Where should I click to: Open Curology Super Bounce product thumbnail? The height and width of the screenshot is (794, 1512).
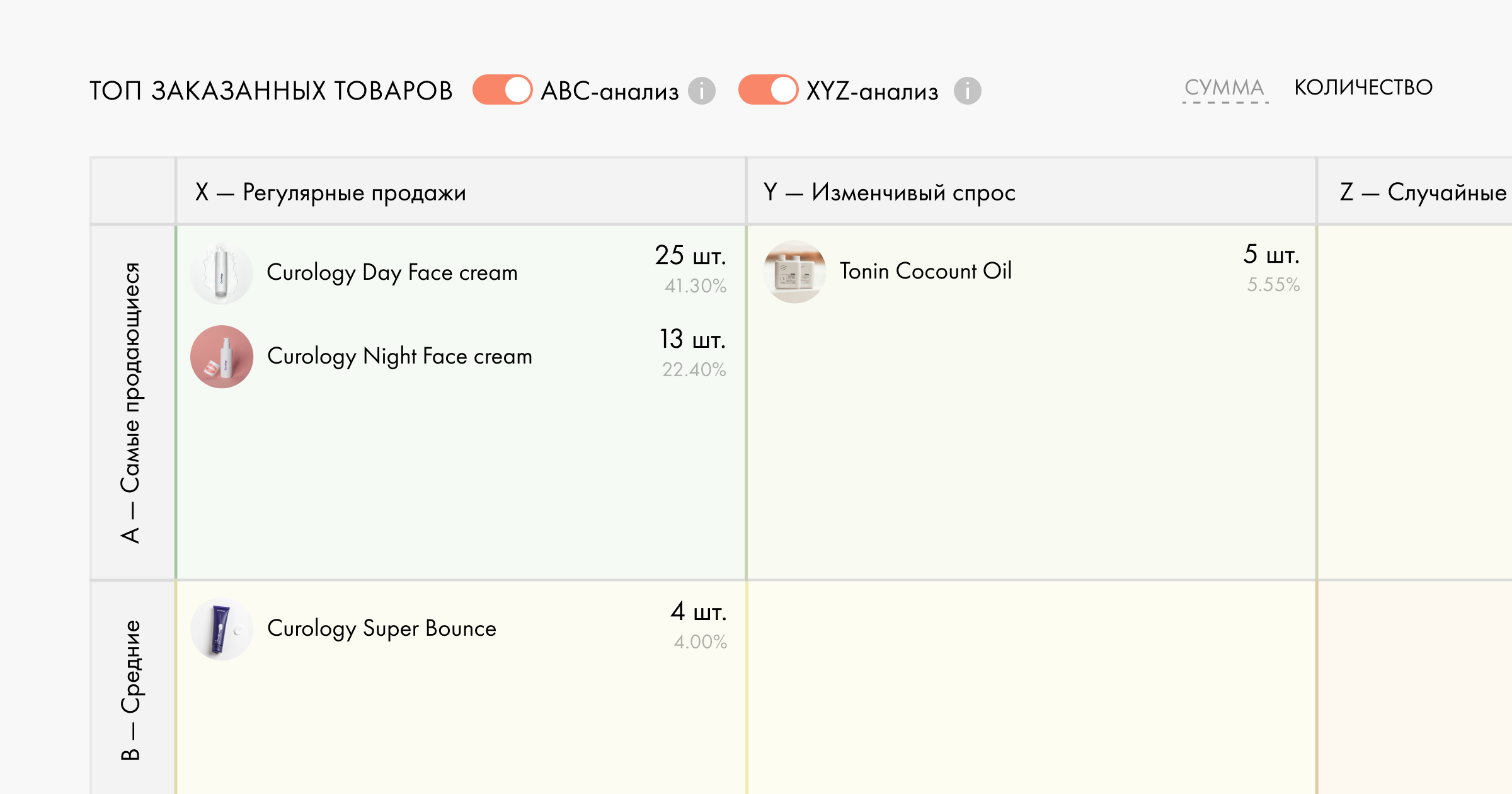[221, 629]
